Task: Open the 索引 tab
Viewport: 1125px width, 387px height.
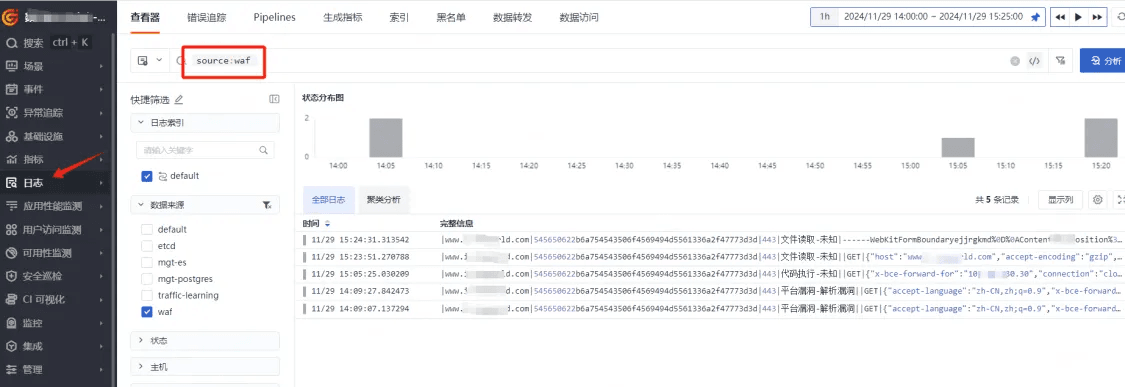Action: point(399,17)
